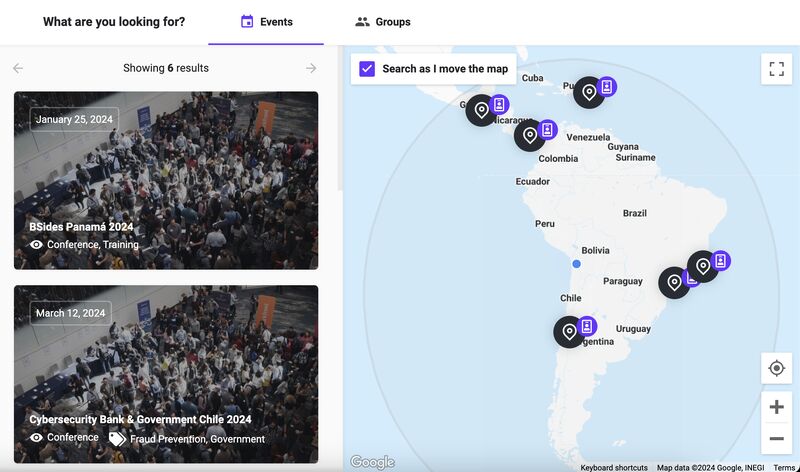Uncheck Search as I move the map
The height and width of the screenshot is (472, 800).
[367, 69]
